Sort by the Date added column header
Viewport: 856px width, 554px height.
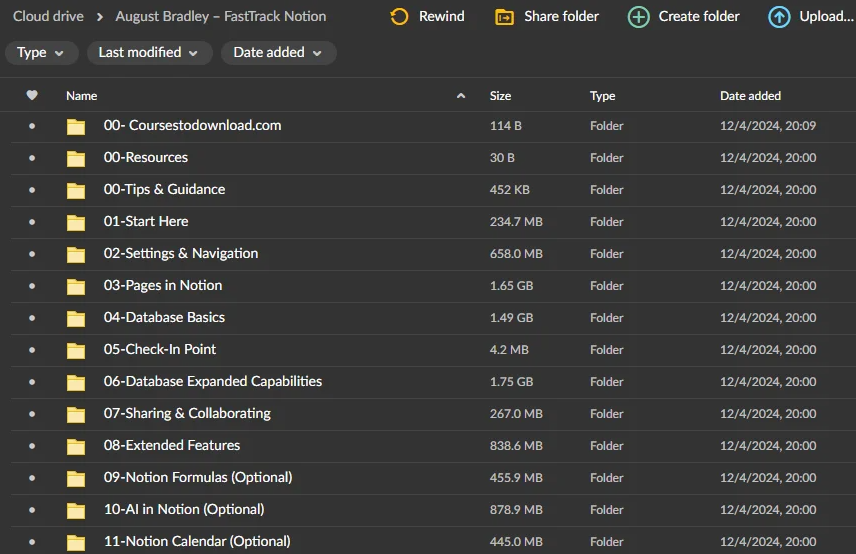750,96
